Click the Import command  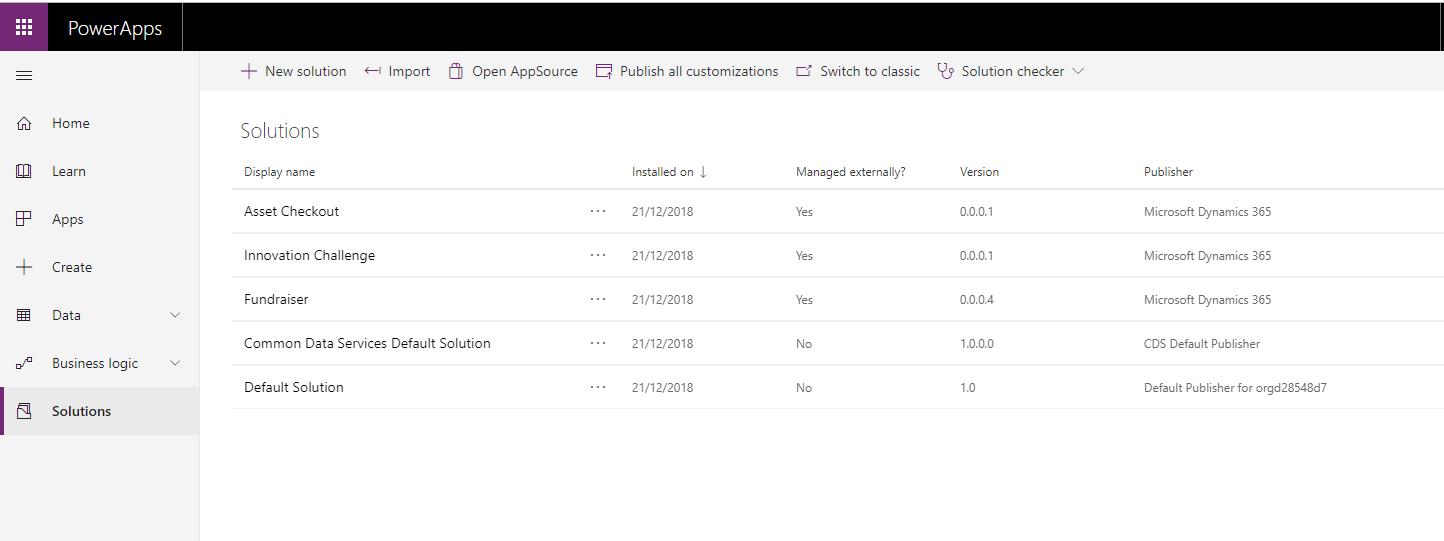coord(397,71)
